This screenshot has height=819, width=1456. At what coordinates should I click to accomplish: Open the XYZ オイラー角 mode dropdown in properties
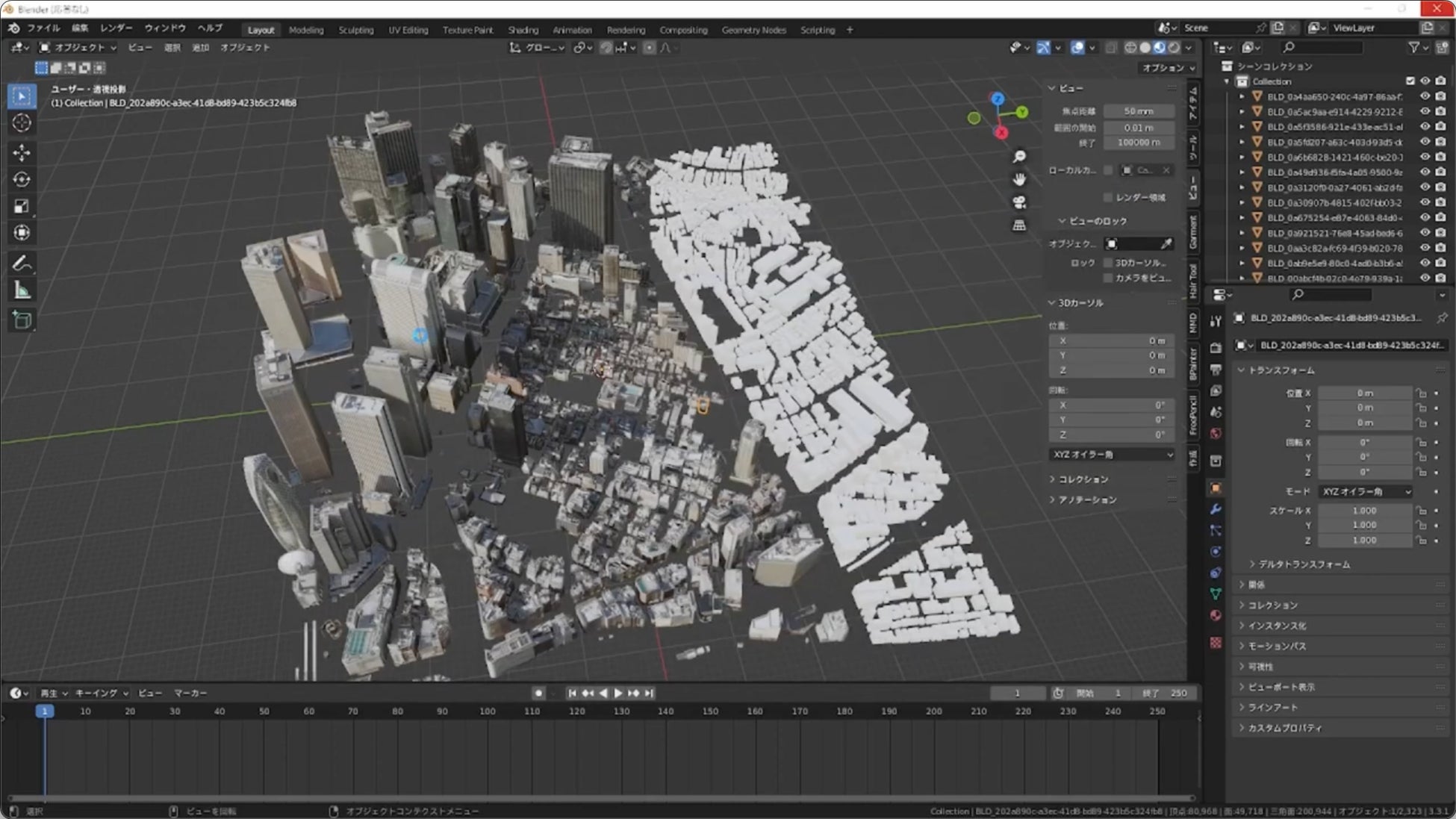click(x=1366, y=491)
